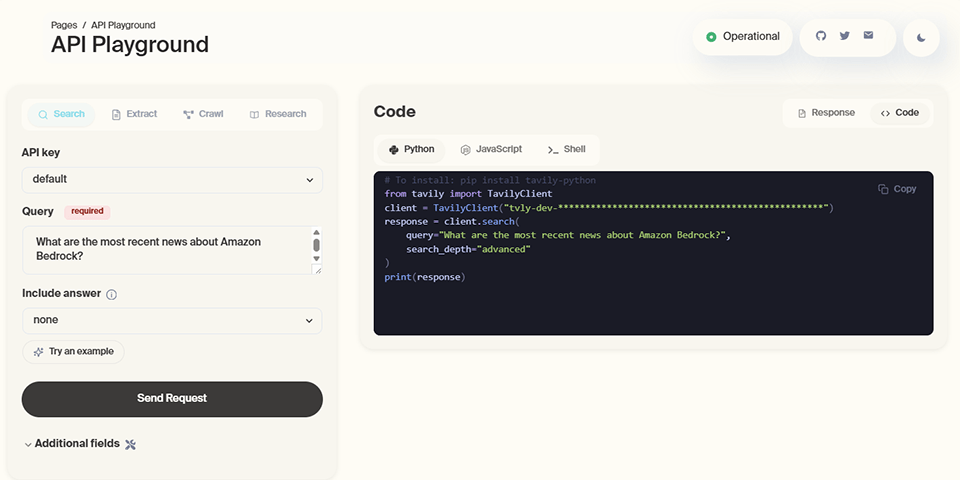Expand the Additional fields section
The image size is (960, 480).
click(72, 444)
